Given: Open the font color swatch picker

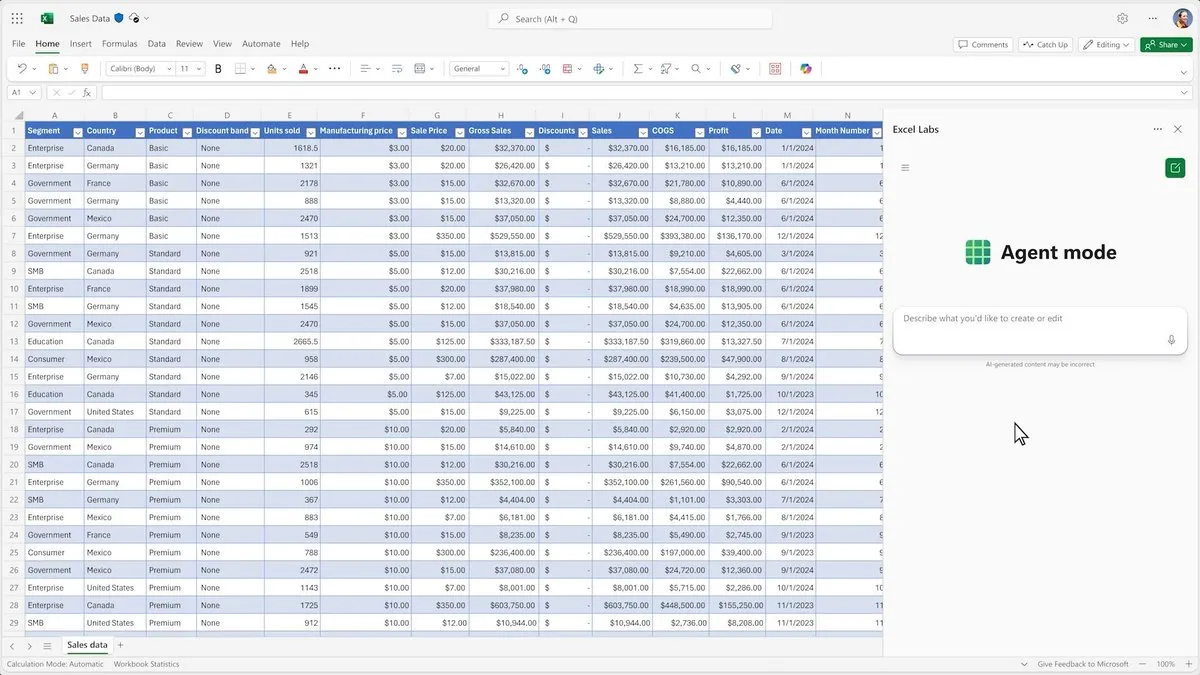Looking at the screenshot, I should [302, 68].
